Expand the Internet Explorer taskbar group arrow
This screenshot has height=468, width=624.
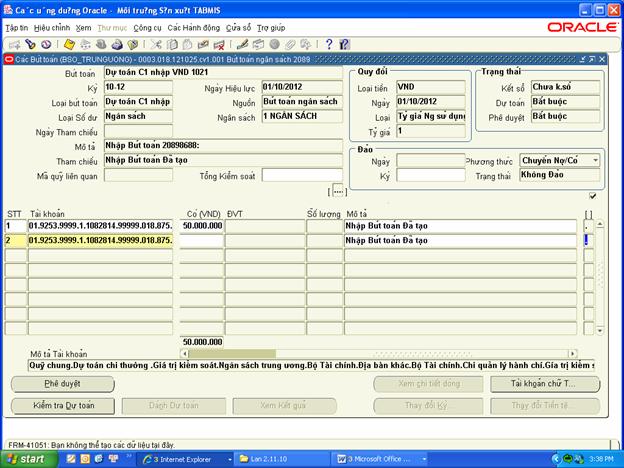pos(230,460)
